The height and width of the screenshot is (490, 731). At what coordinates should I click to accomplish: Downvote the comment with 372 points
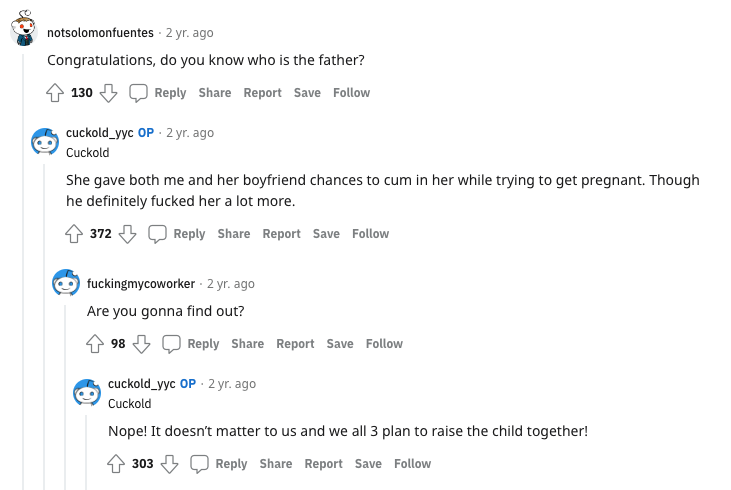tap(127, 234)
